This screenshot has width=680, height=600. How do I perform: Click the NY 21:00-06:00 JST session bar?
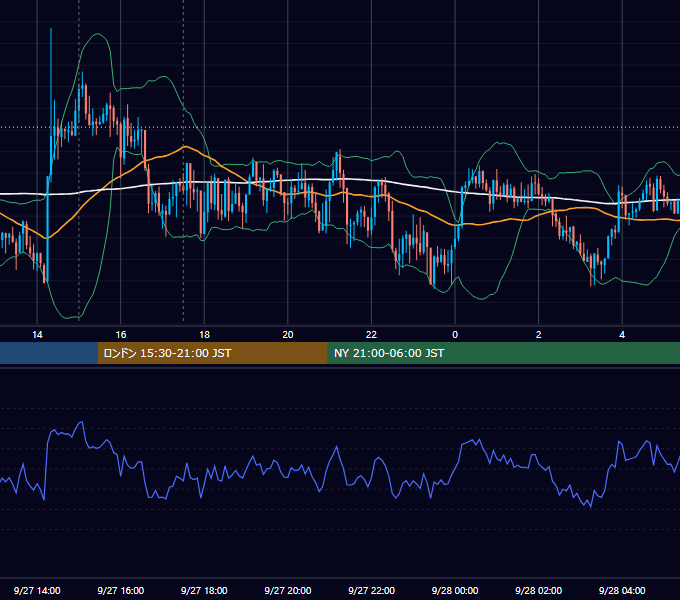[503, 353]
